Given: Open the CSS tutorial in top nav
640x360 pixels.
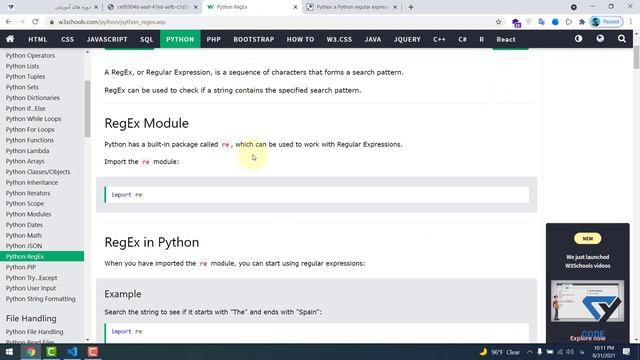Looking at the screenshot, I should coord(67,39).
